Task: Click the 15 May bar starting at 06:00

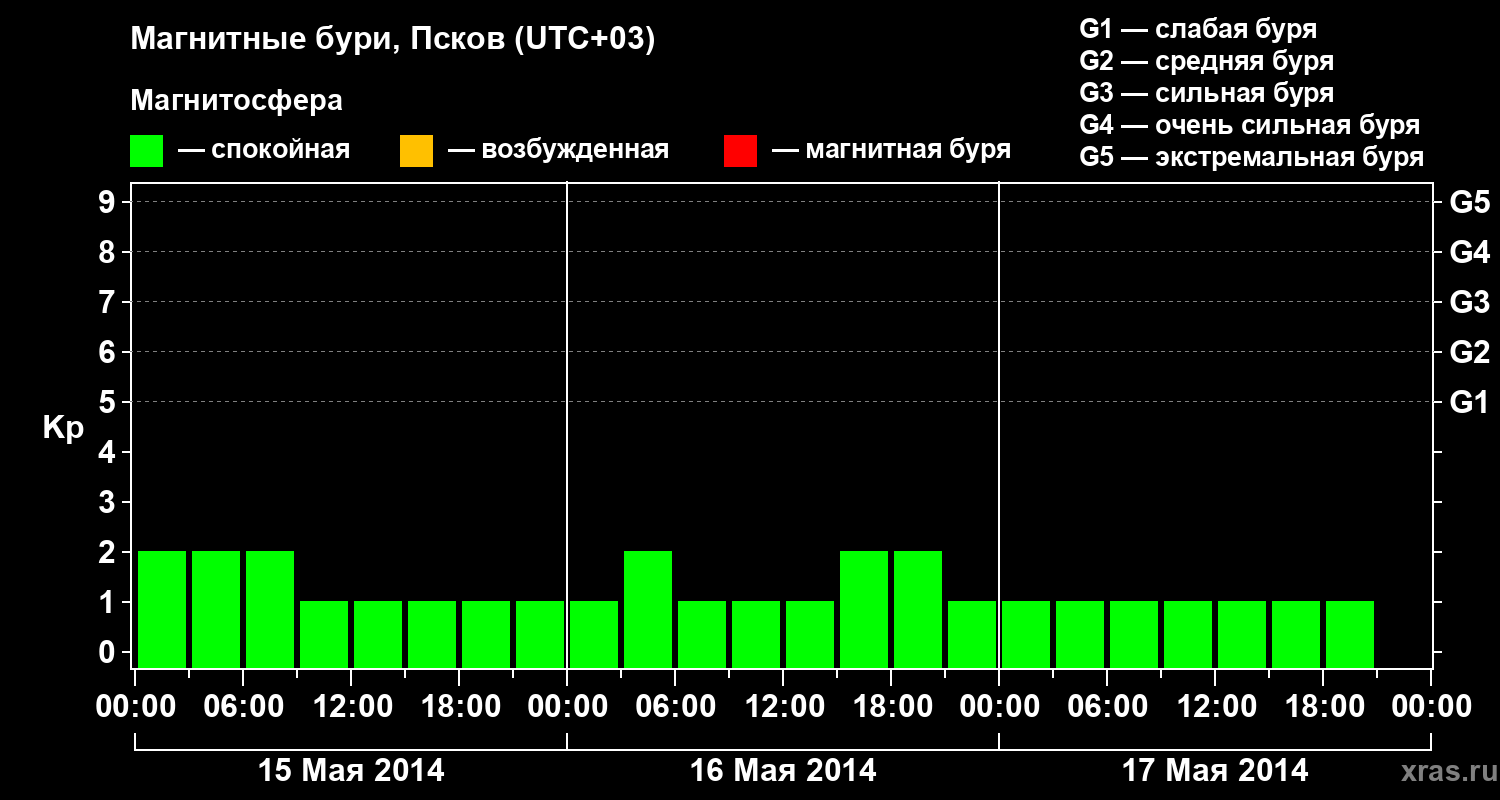Action: (270, 609)
